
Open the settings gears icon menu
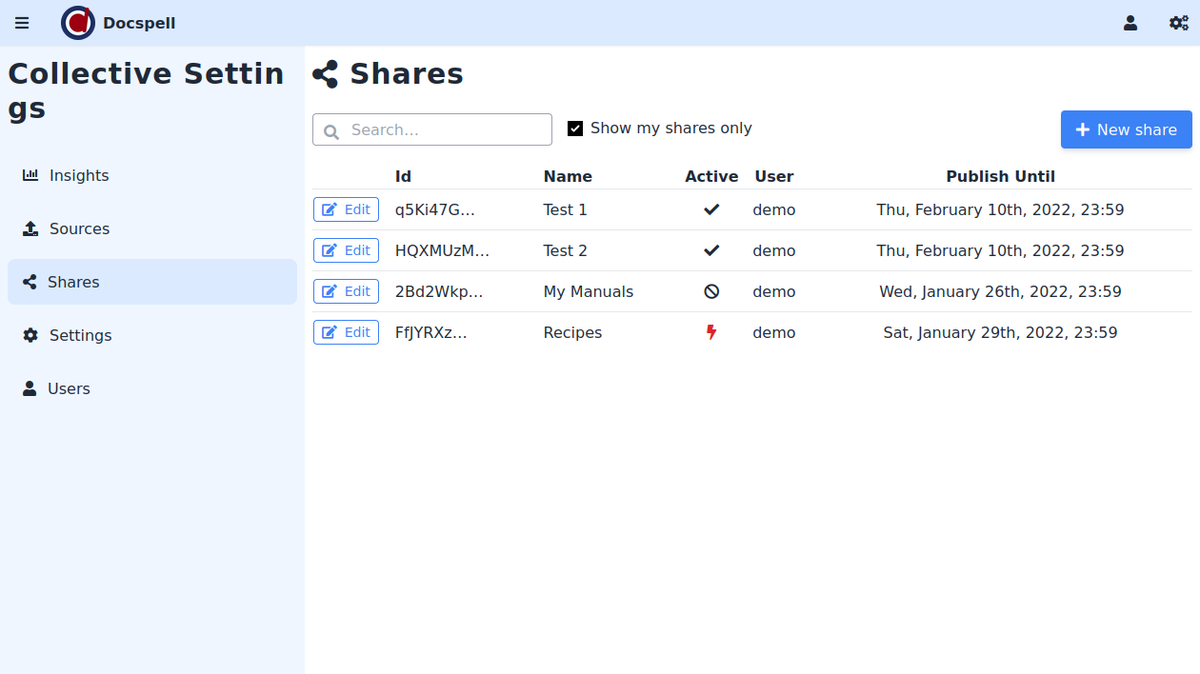pyautogui.click(x=1178, y=23)
